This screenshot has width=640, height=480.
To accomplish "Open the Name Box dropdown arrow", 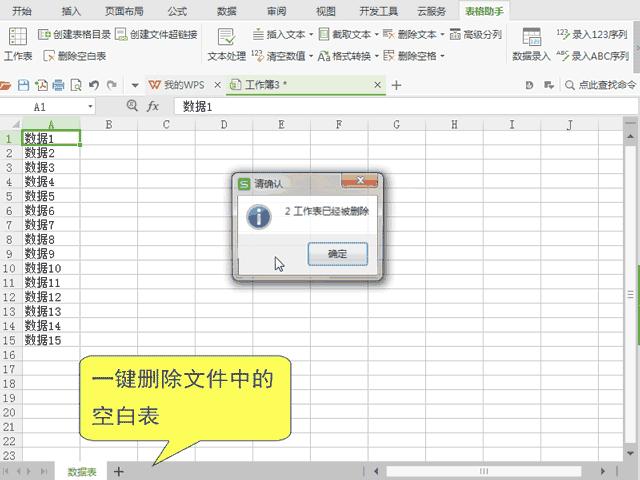I will 90,107.
